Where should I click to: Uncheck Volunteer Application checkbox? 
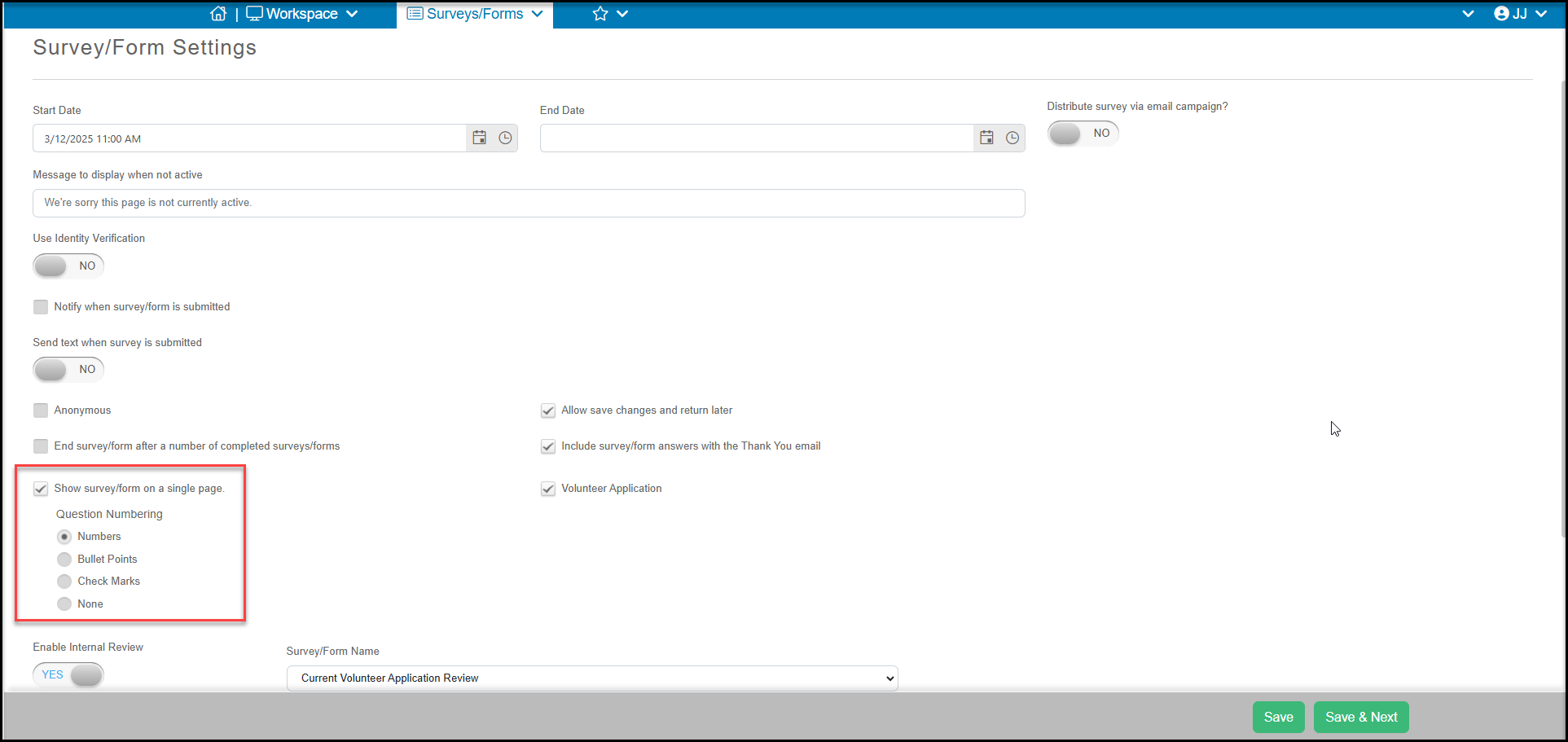tap(548, 489)
